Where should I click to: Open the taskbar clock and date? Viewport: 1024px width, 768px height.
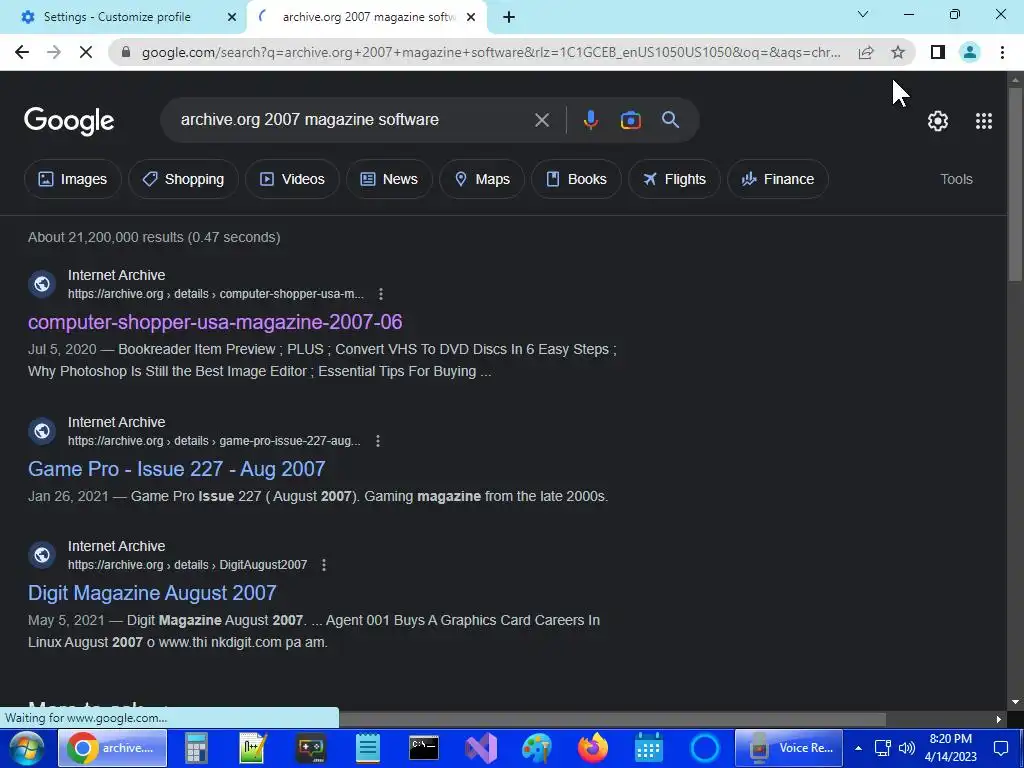(951, 748)
